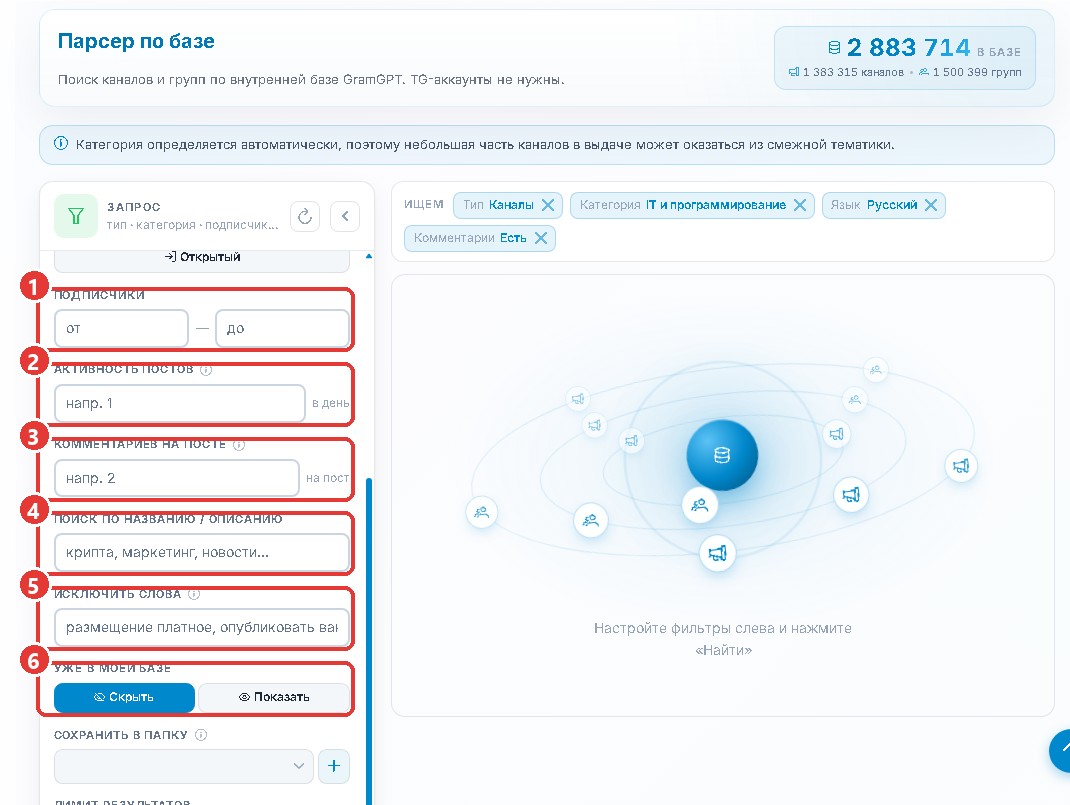Choose the Открытый option button
This screenshot has height=805, width=1070.
(x=202, y=257)
